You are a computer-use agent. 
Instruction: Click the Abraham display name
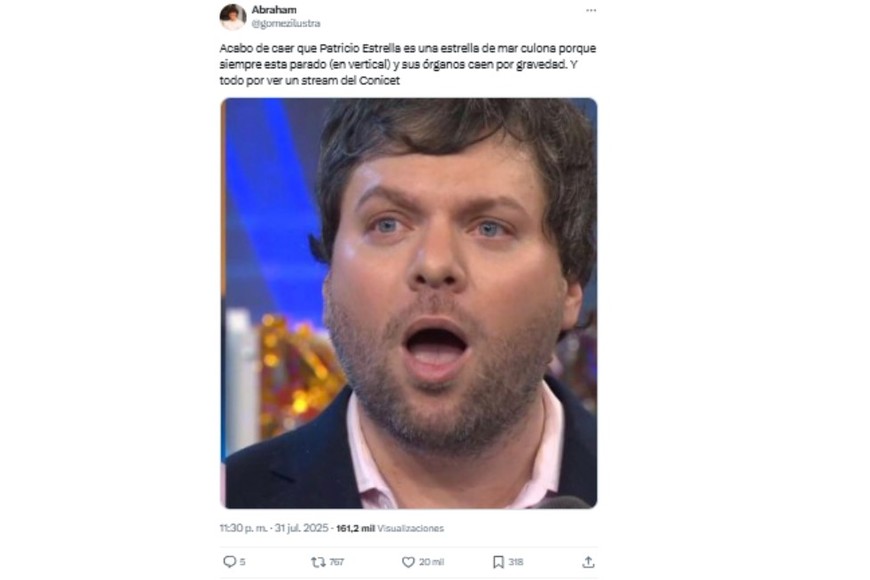pos(274,9)
